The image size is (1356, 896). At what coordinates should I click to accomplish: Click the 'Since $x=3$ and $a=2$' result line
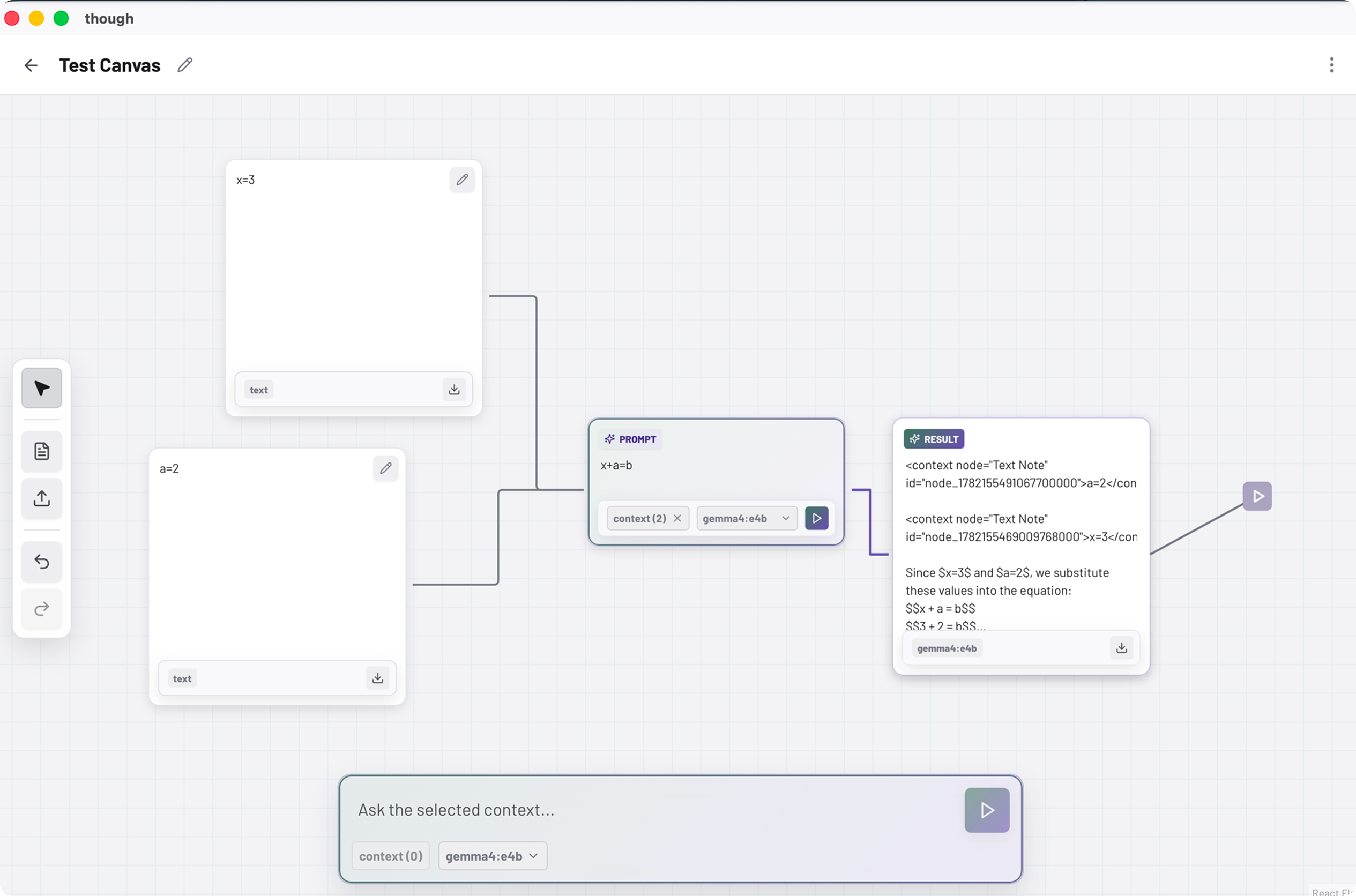1007,572
